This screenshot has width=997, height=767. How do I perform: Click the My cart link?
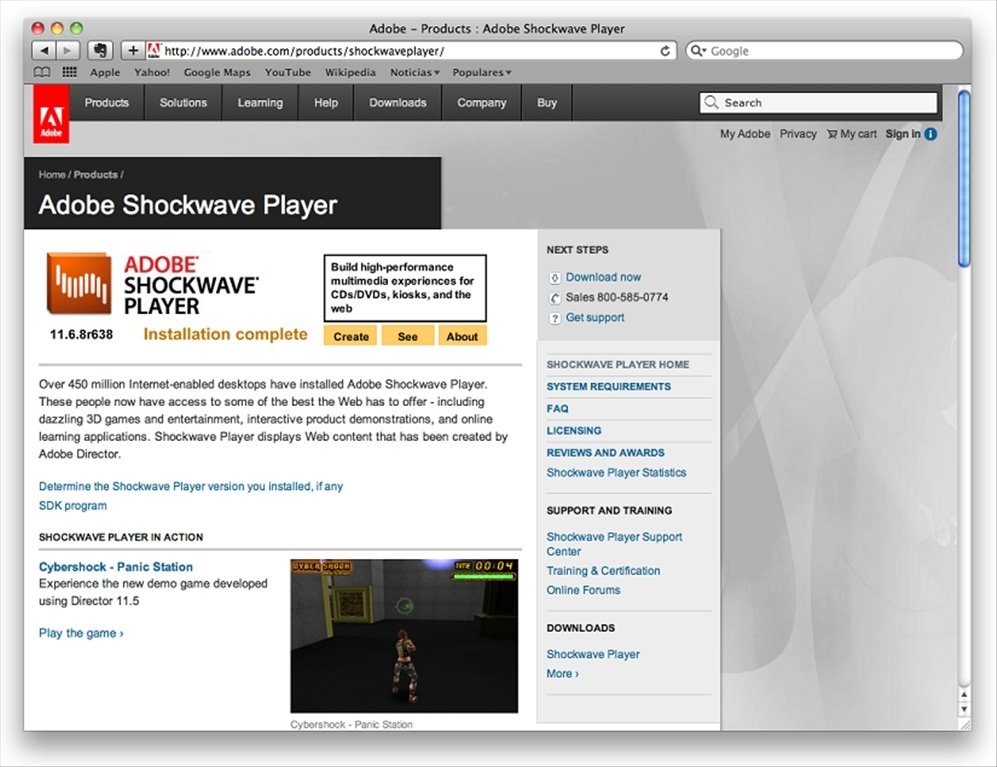tap(858, 134)
